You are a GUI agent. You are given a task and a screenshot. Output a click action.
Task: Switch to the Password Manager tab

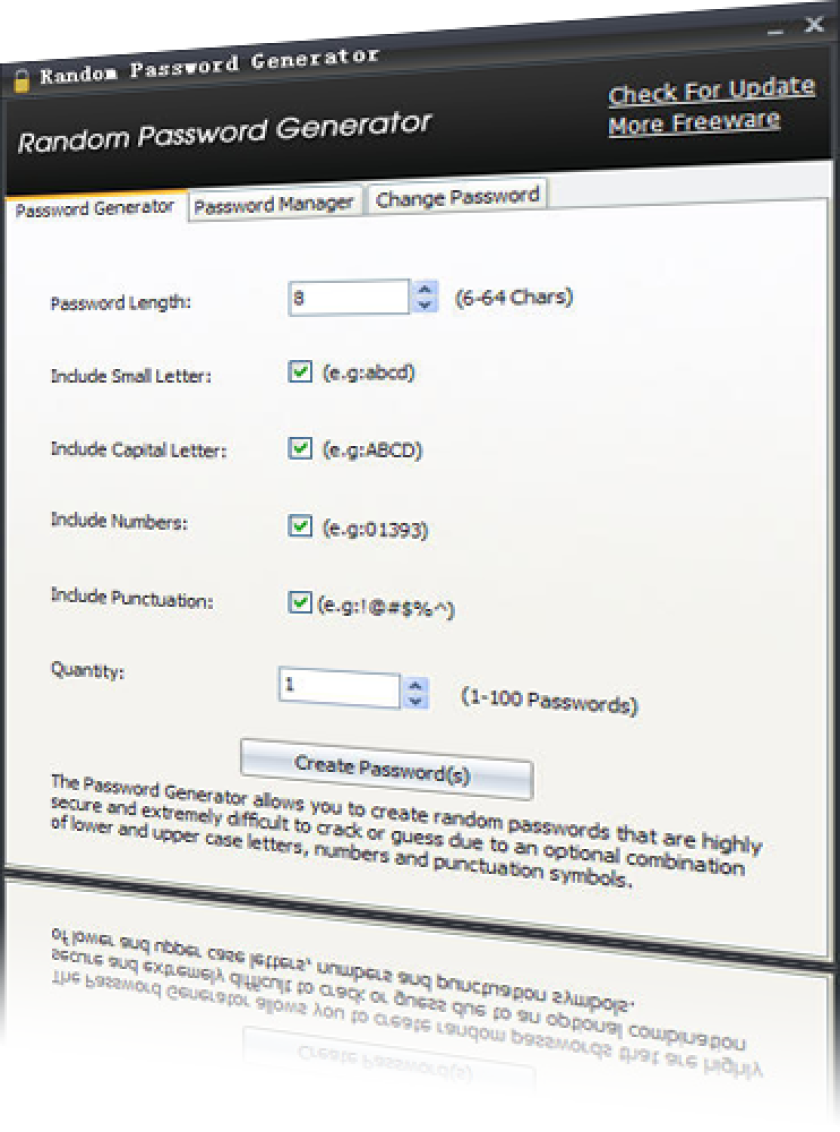click(274, 204)
